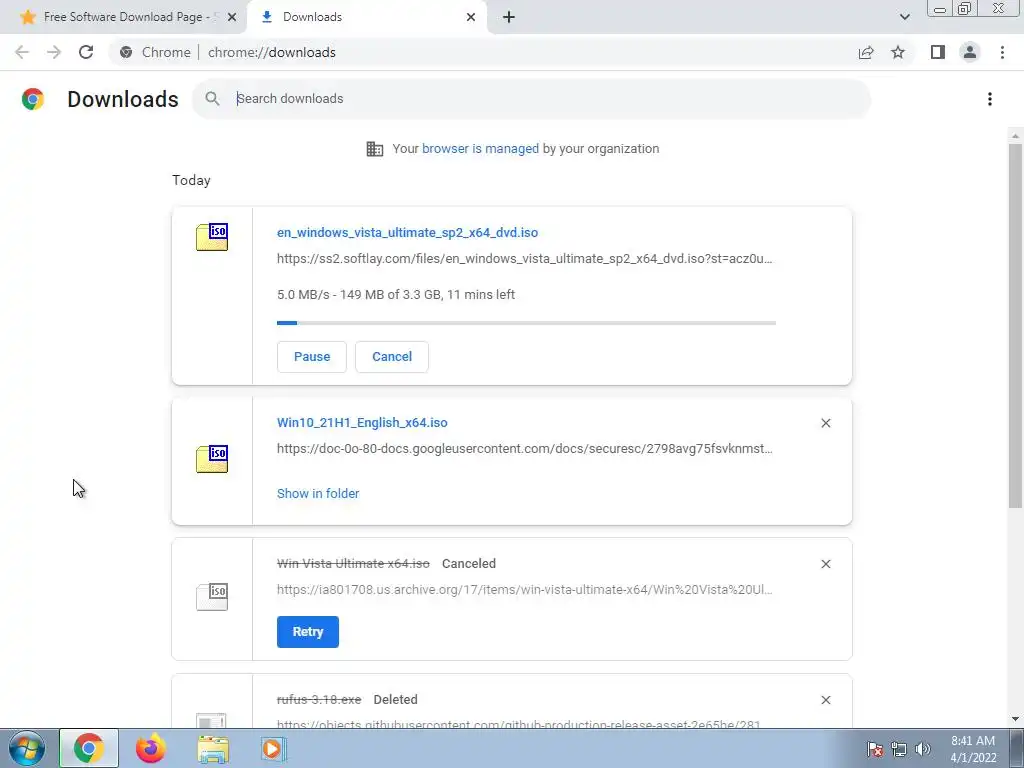Click the volume speaker tray icon
This screenshot has height=768, width=1024.
pos(923,749)
